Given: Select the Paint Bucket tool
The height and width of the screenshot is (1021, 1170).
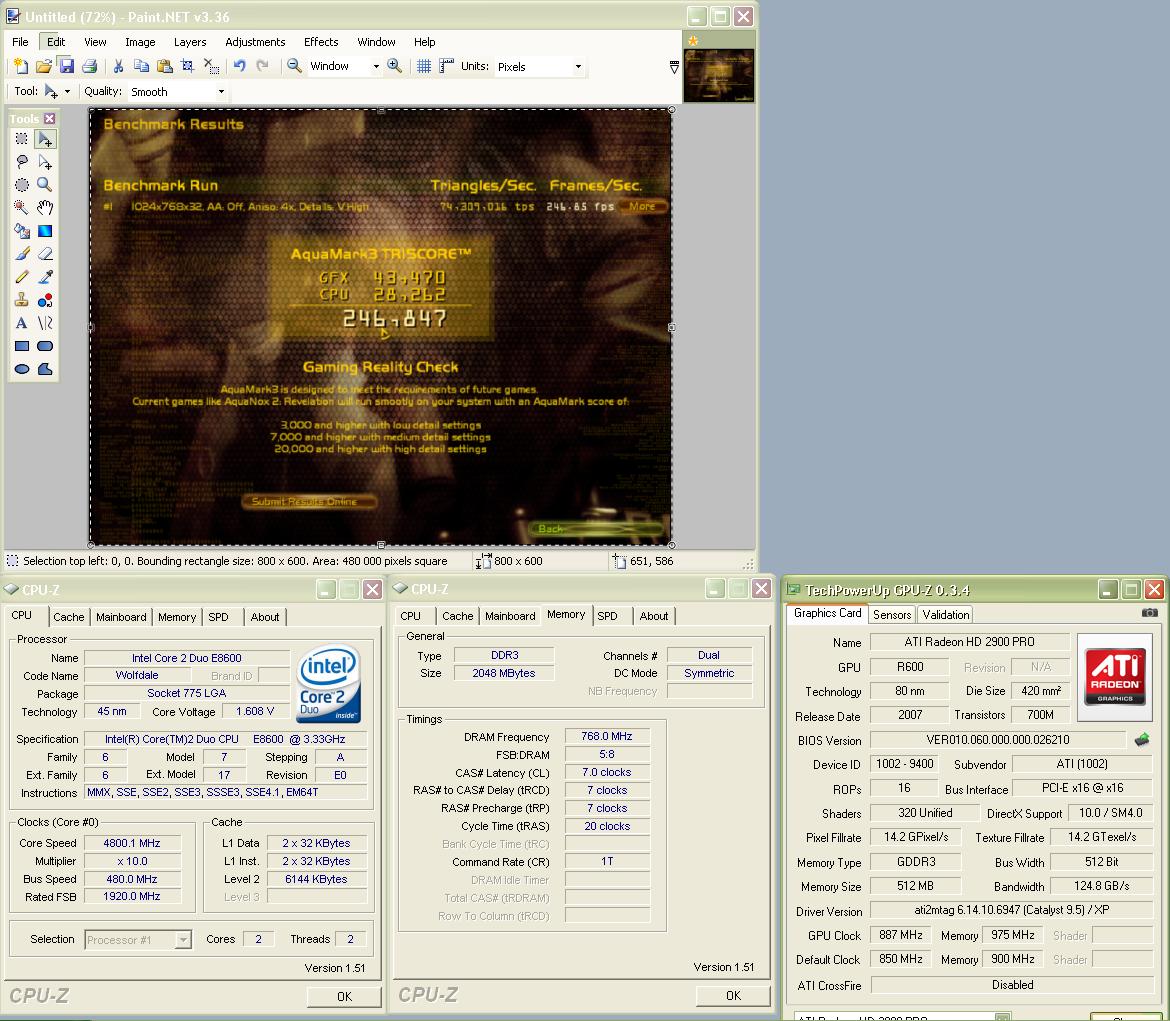Looking at the screenshot, I should pos(22,231).
